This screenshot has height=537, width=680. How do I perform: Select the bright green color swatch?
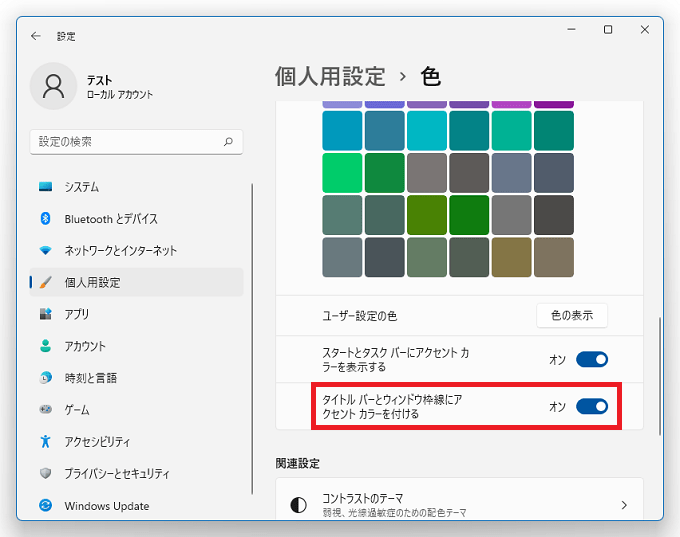pyautogui.click(x=342, y=173)
